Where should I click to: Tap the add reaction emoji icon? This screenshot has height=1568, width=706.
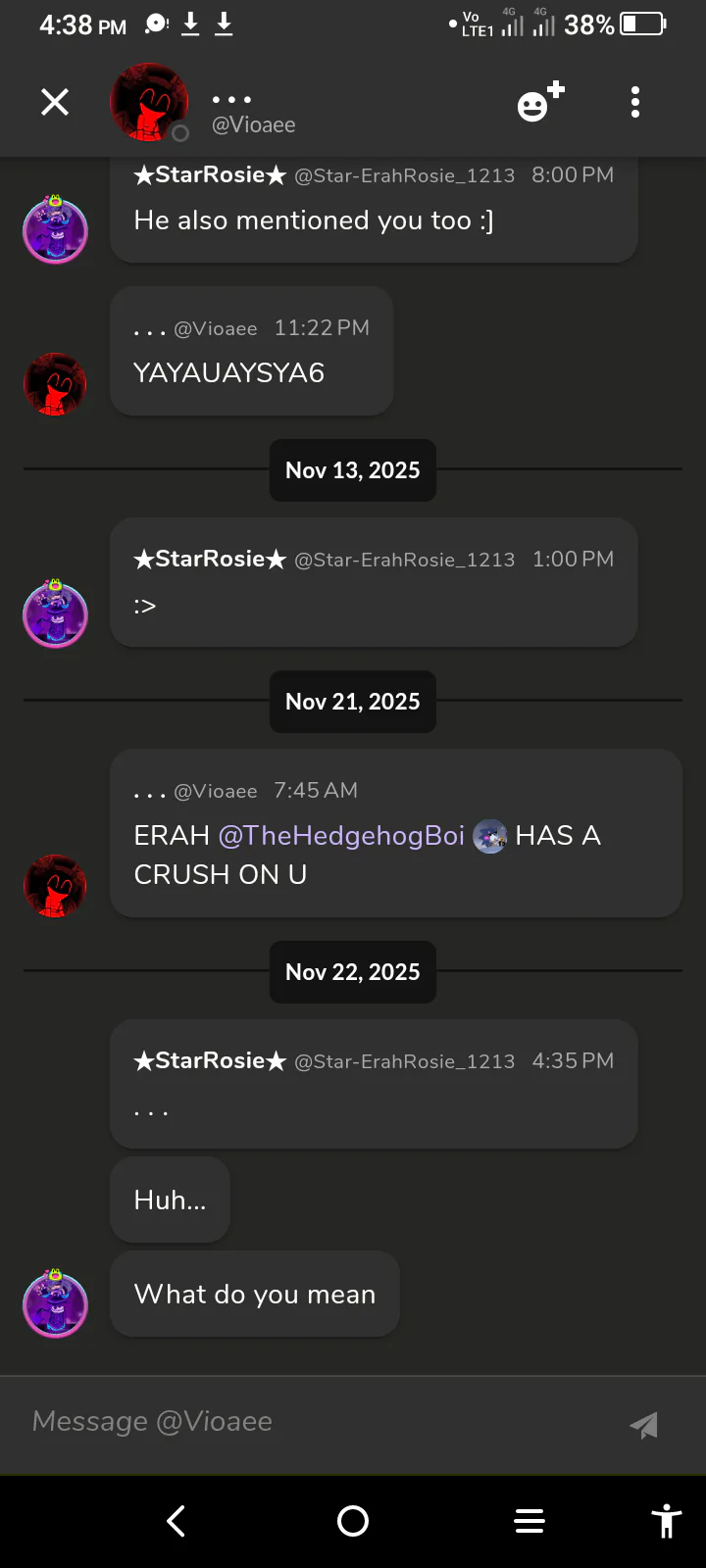pos(539,102)
